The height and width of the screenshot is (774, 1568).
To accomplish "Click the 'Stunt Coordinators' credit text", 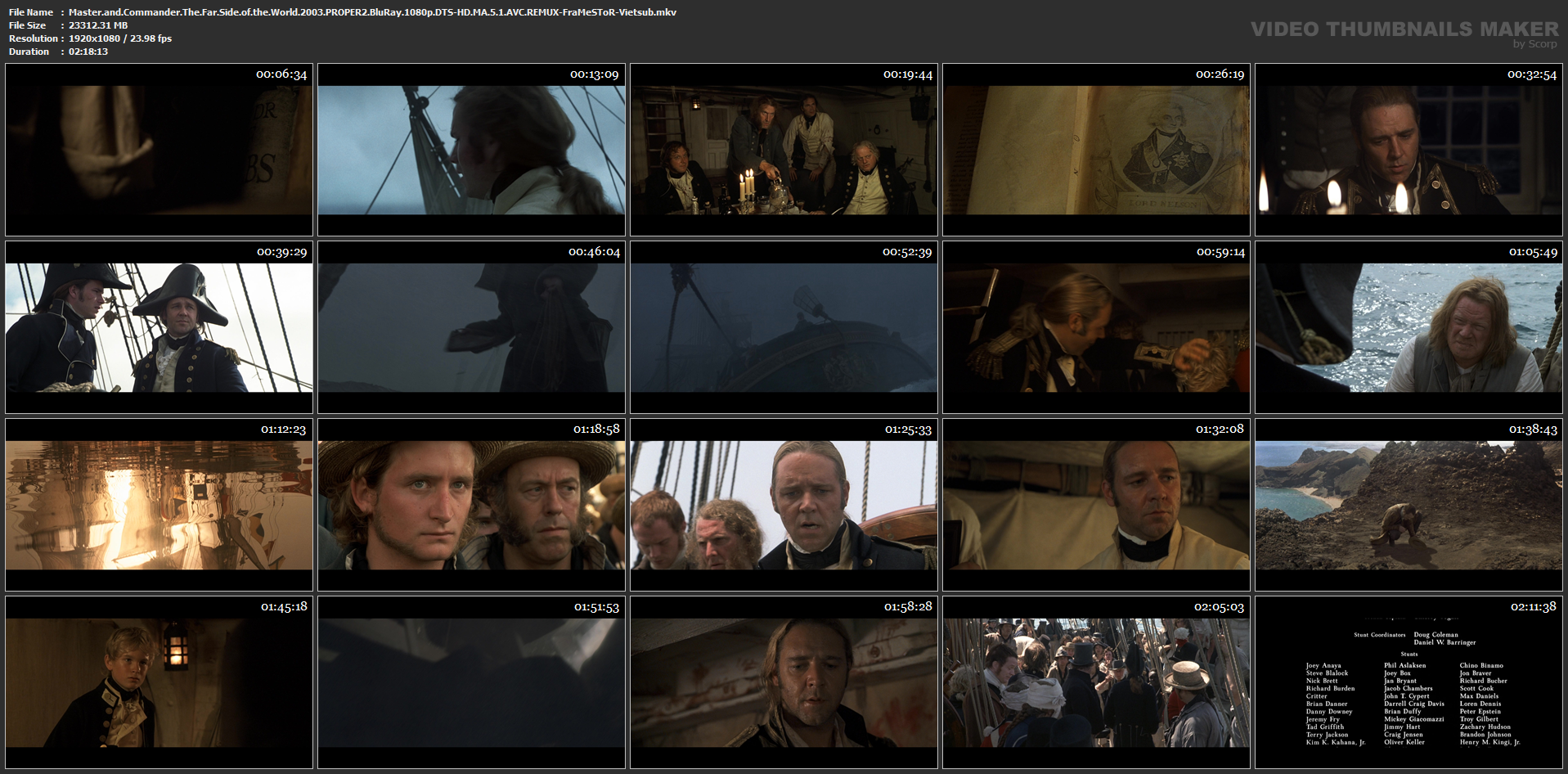I will [x=1380, y=635].
